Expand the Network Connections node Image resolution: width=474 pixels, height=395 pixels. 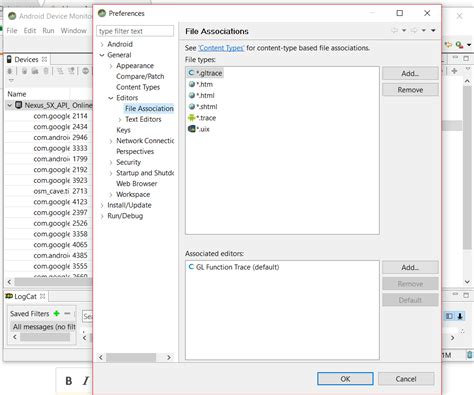111,141
